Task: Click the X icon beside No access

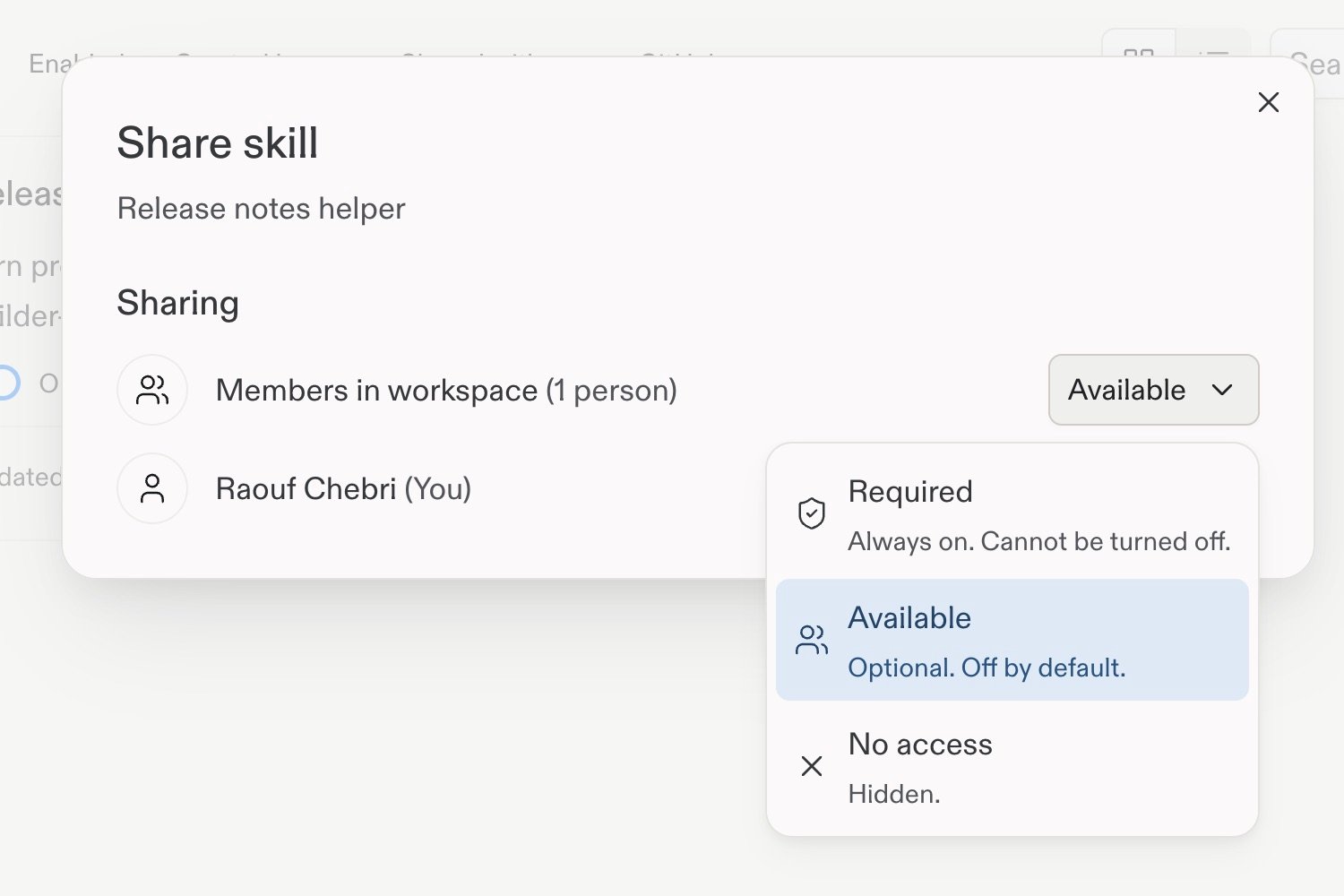Action: (x=812, y=766)
